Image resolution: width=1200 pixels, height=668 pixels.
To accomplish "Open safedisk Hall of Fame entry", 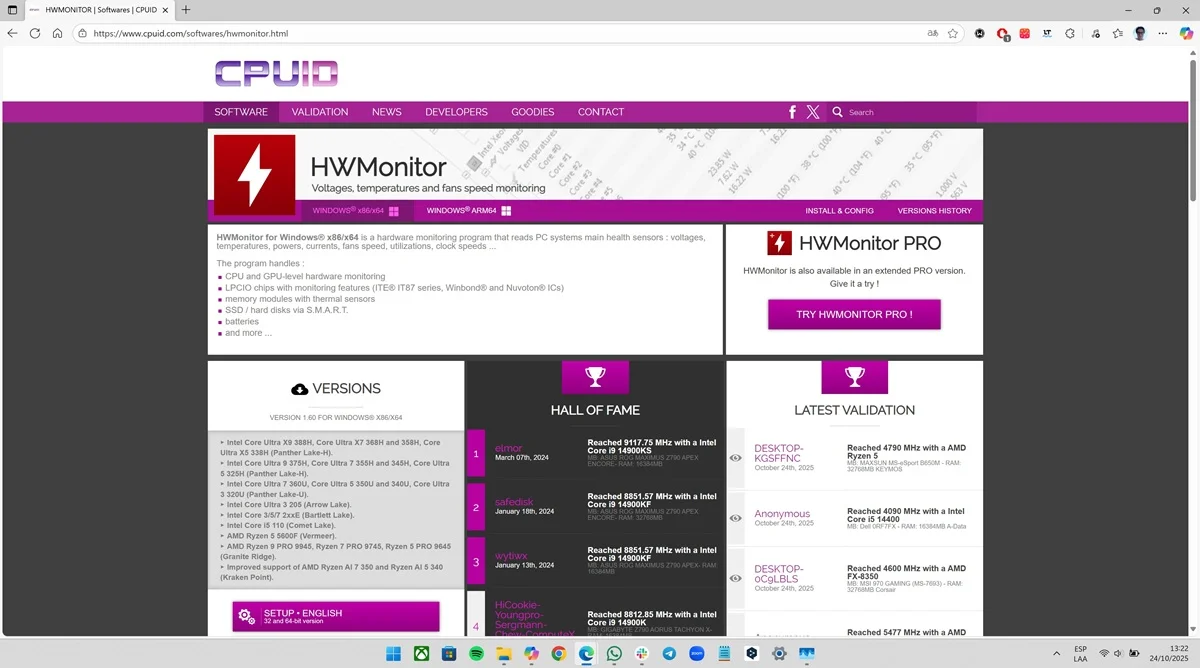I will click(515, 501).
